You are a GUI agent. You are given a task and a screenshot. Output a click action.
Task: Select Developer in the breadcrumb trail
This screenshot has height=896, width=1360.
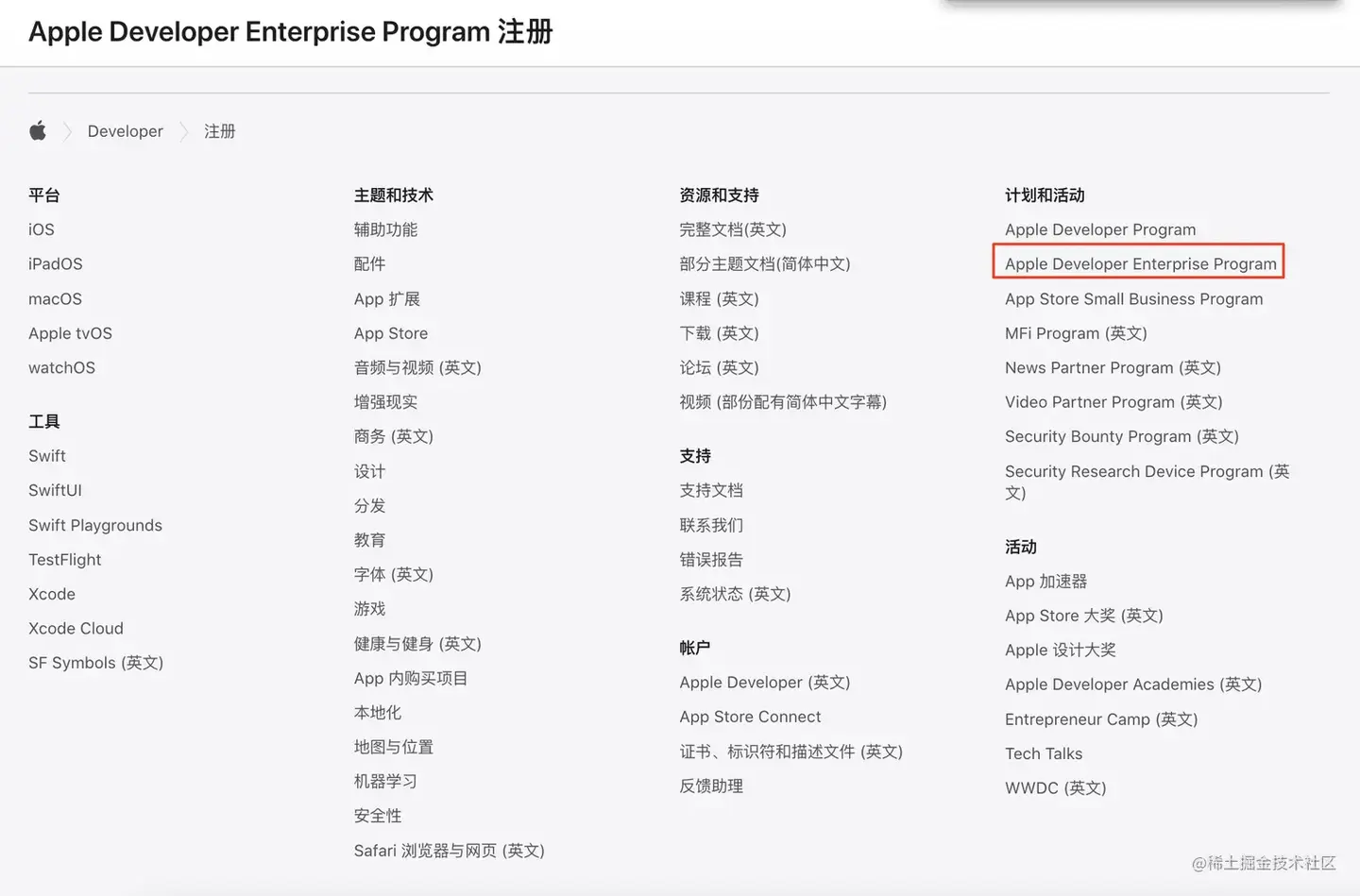click(125, 130)
